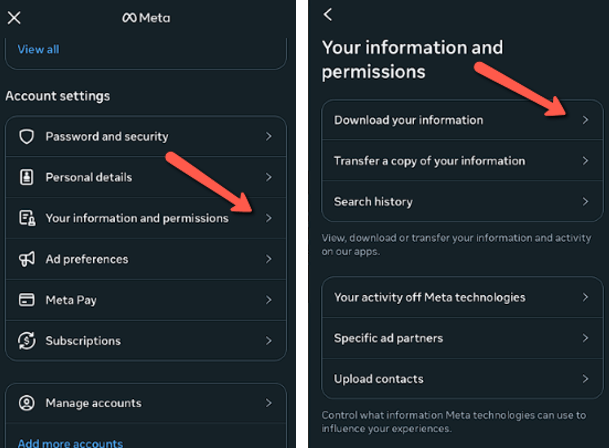The image size is (609, 448).
Task: Click the Meta Pay card icon
Action: pyautogui.click(x=27, y=300)
